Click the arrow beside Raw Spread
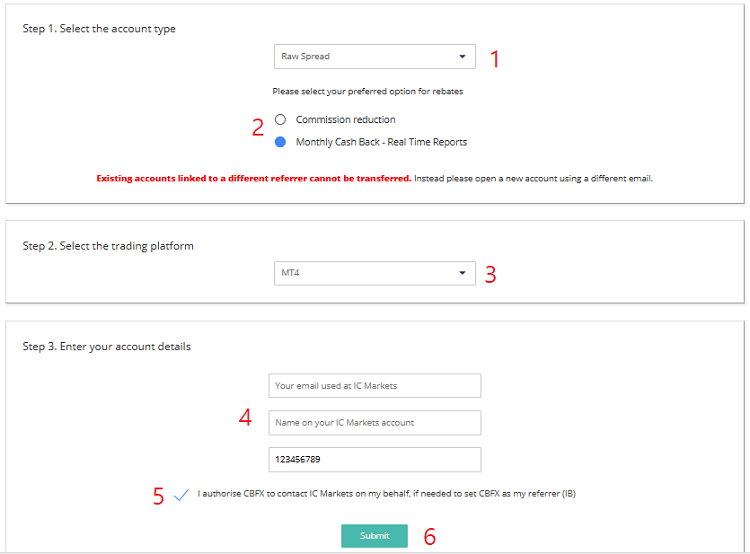750x554 pixels. (x=462, y=57)
